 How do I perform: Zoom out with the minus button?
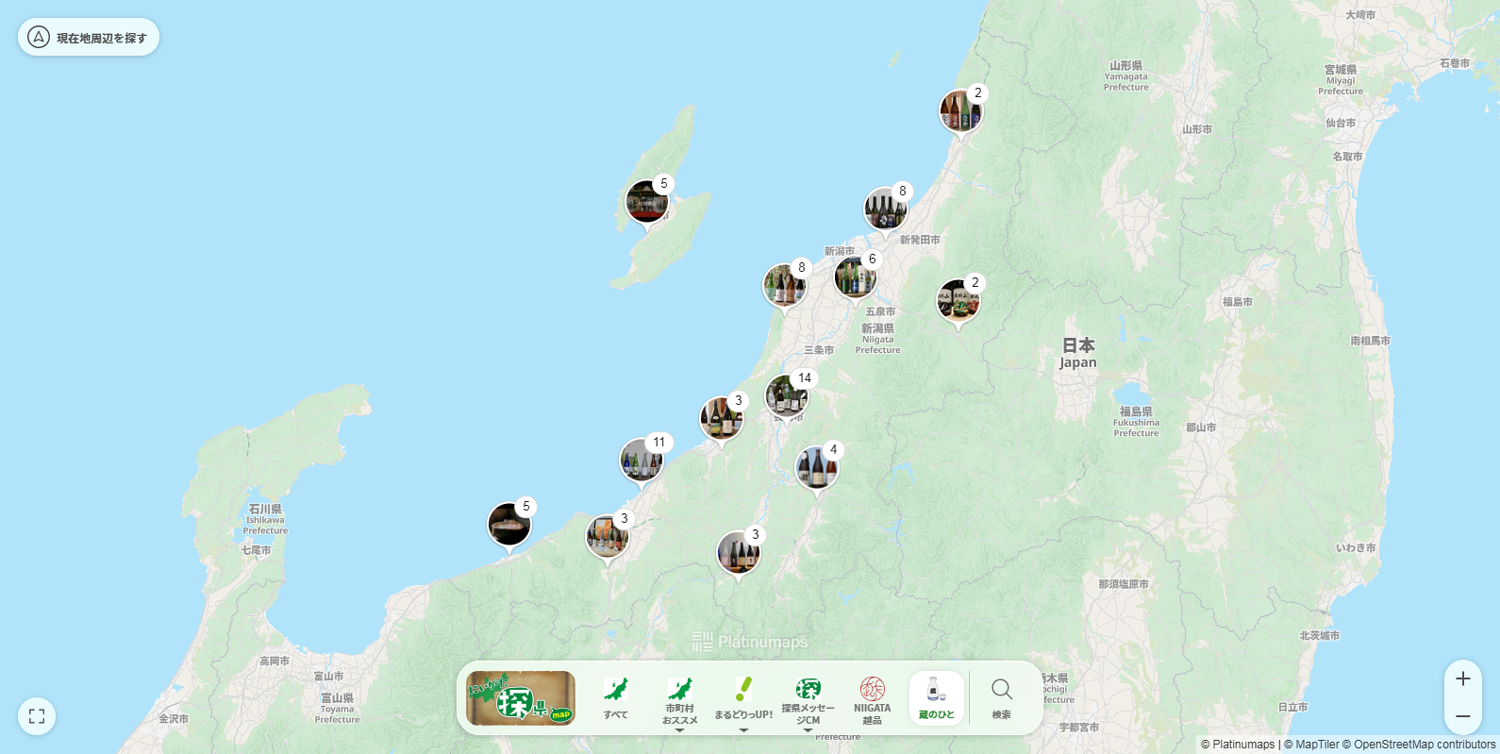1462,716
